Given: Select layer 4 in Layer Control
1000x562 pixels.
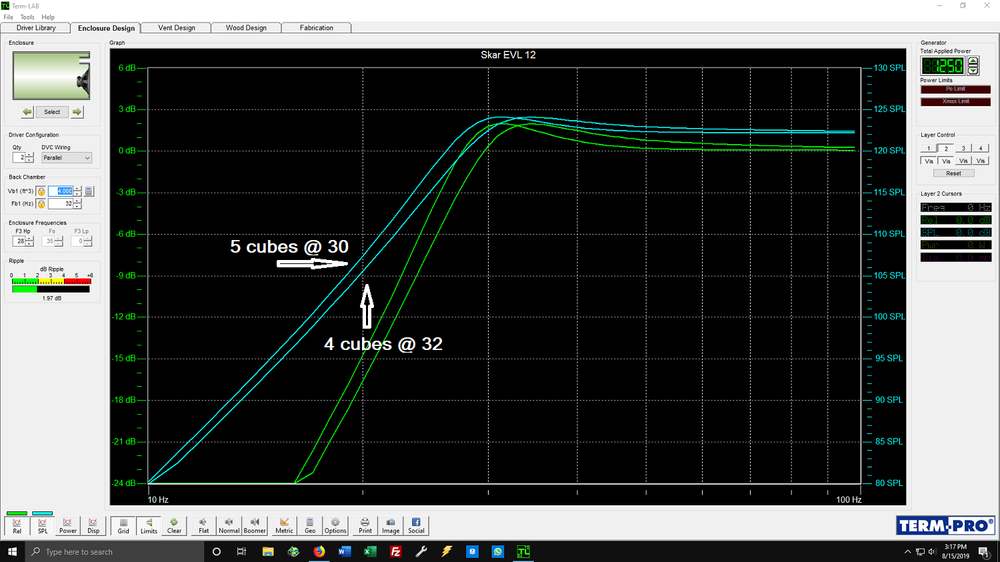Looking at the screenshot, I should [981, 148].
